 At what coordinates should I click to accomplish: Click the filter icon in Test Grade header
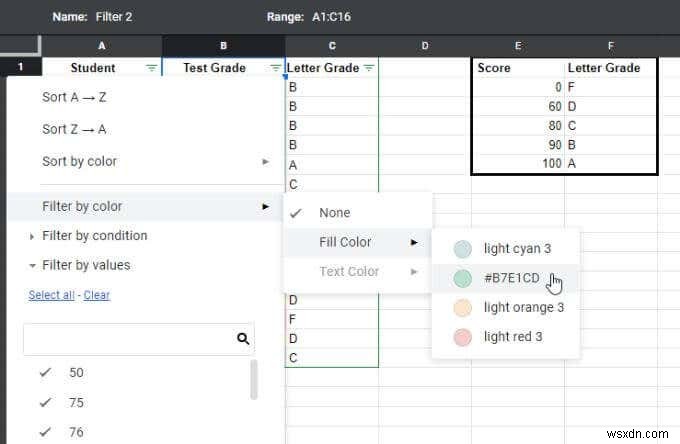click(x=276, y=68)
